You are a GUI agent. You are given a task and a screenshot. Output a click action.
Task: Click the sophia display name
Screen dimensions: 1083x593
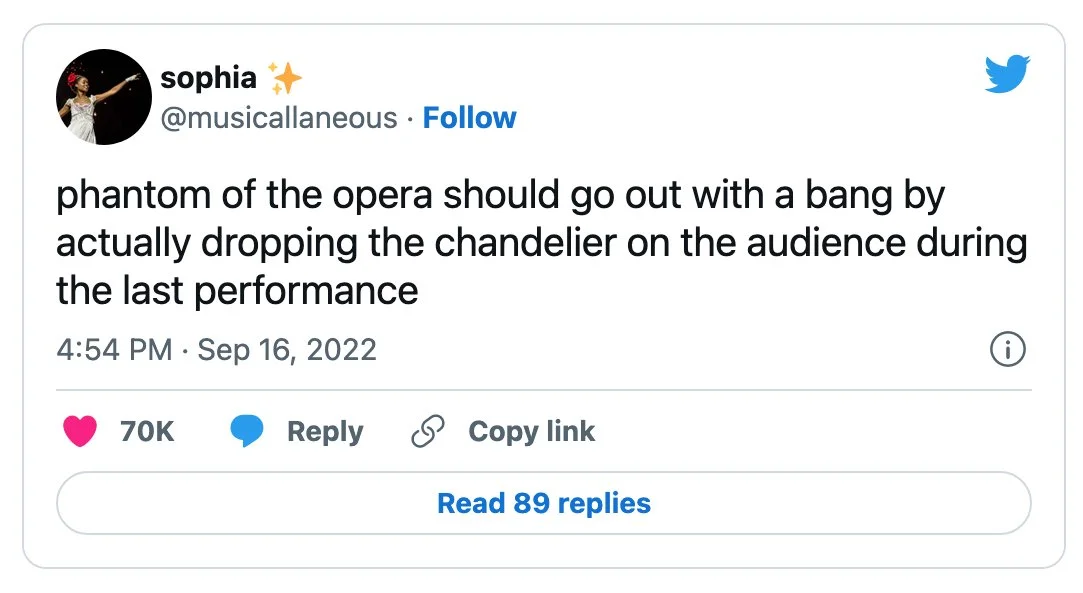(208, 78)
